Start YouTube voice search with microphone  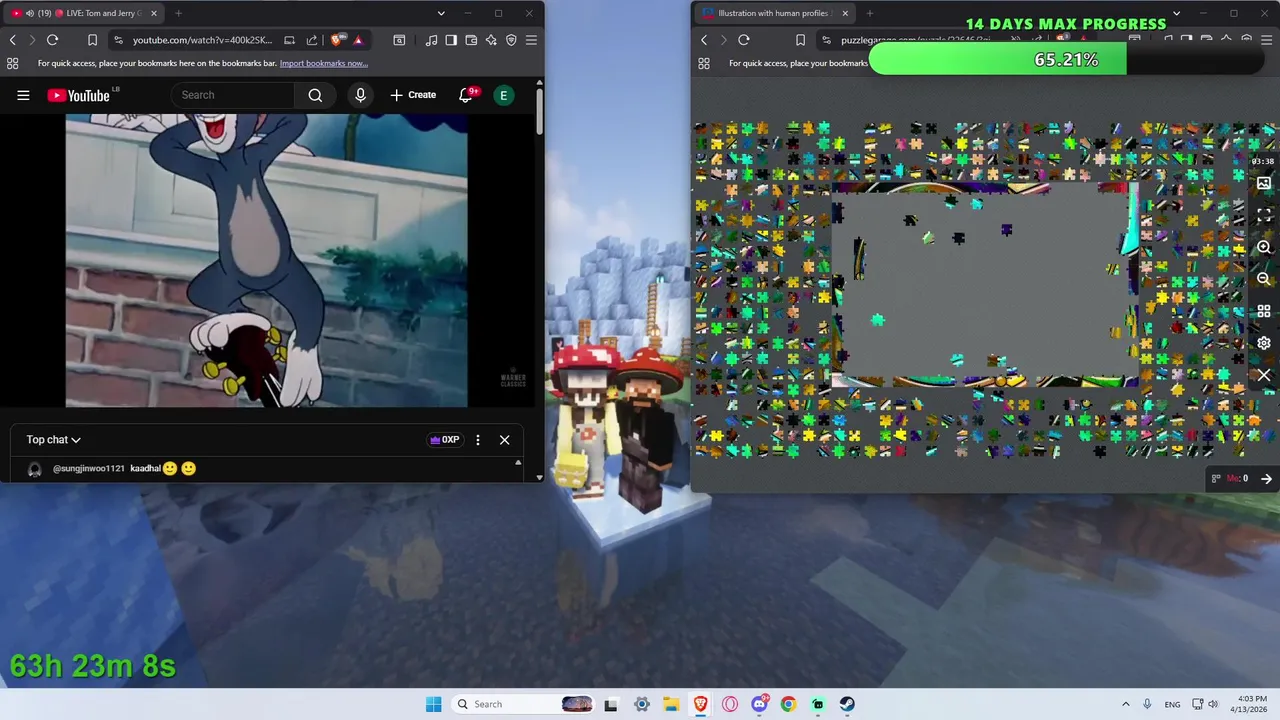click(360, 95)
